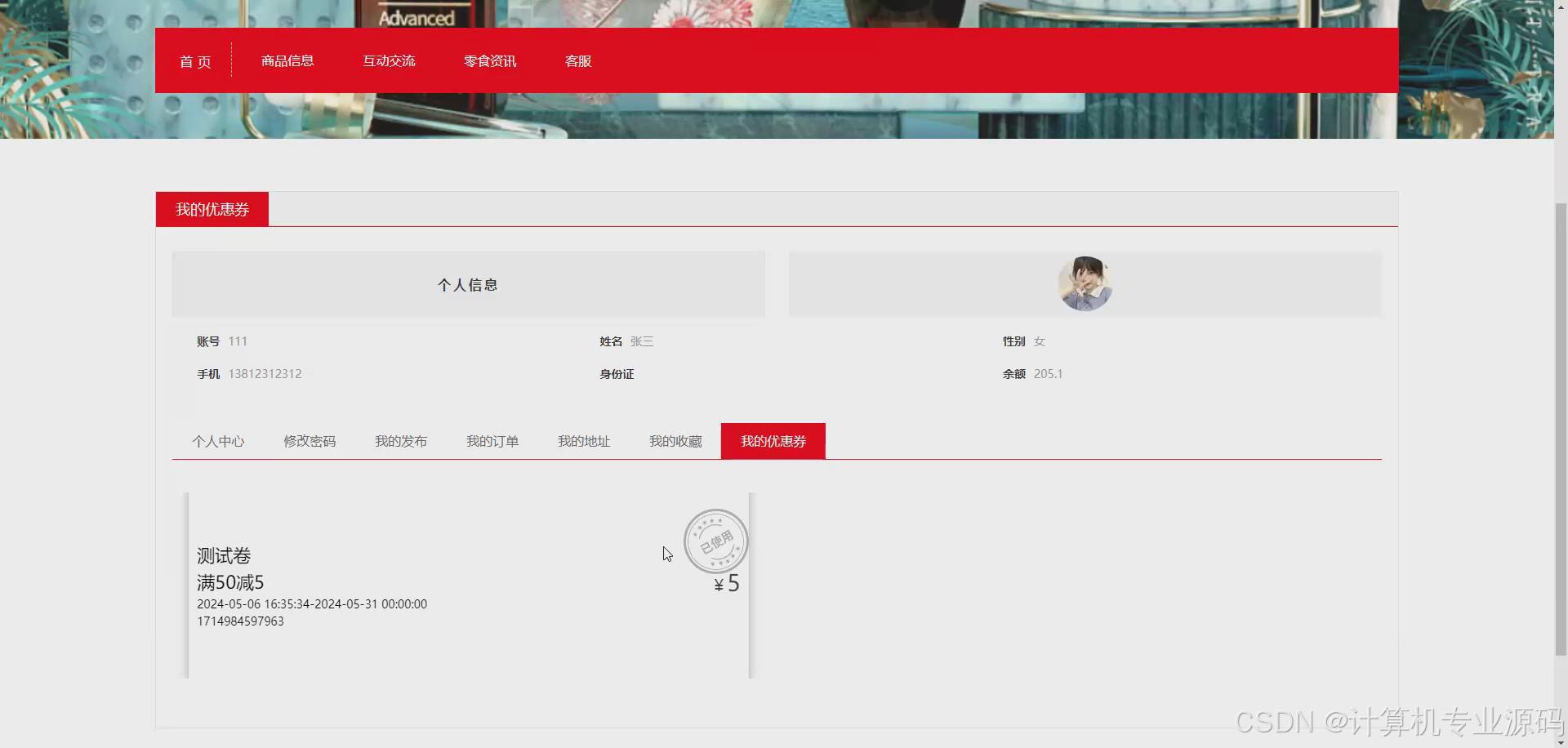
Task: Select the 测试卷 coupon card
Action: pyautogui.click(x=465, y=585)
